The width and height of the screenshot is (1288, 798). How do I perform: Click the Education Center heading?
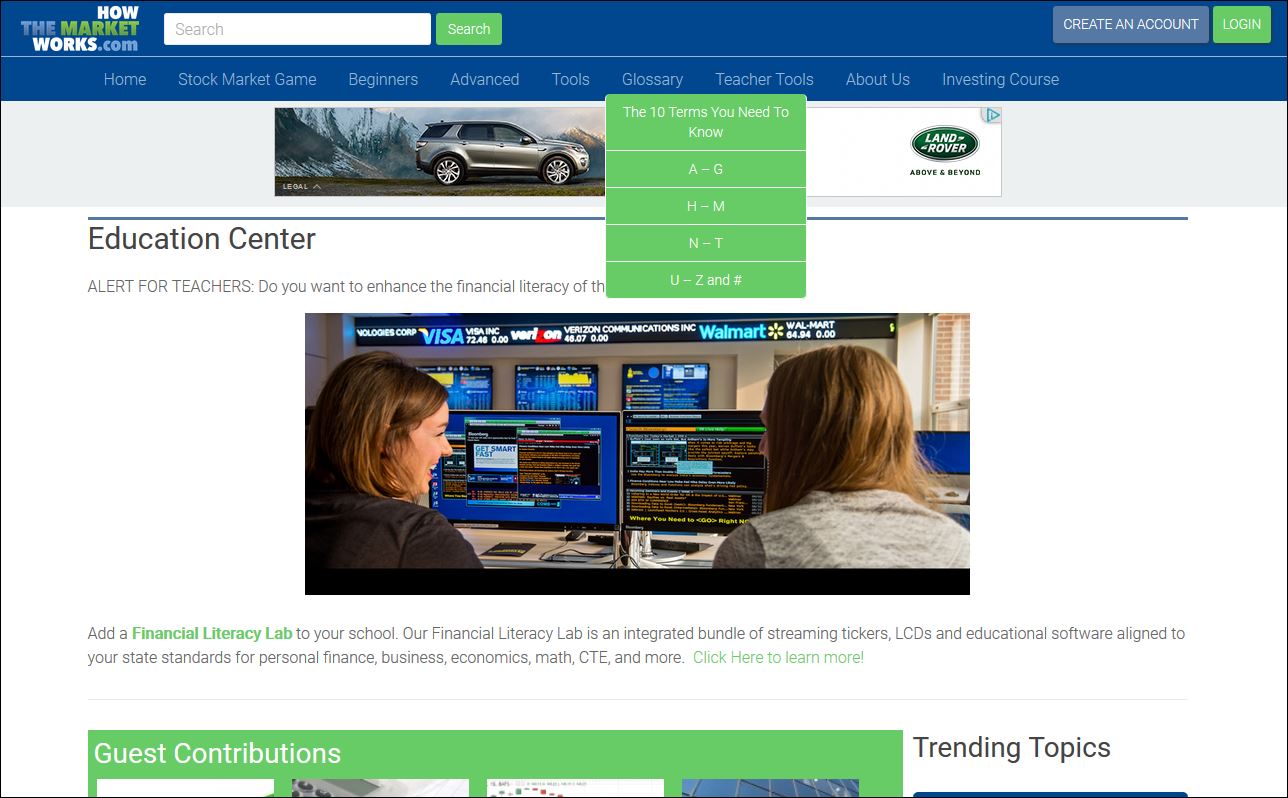point(202,239)
